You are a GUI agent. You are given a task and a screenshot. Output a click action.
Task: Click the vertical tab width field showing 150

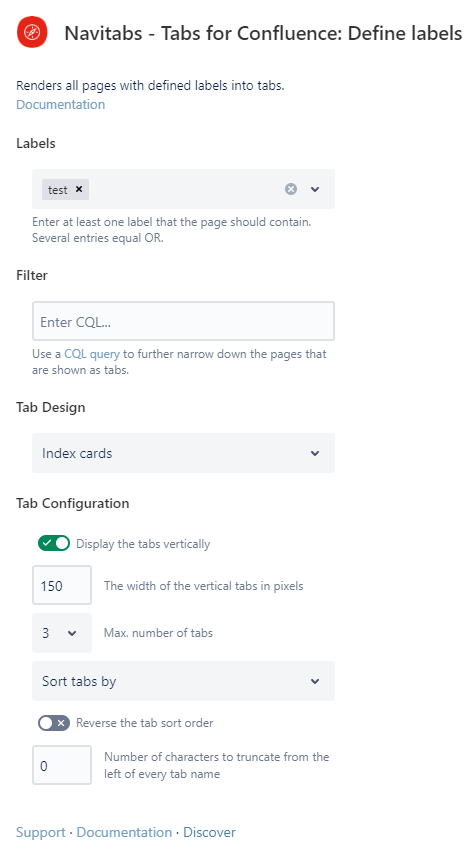pos(62,585)
